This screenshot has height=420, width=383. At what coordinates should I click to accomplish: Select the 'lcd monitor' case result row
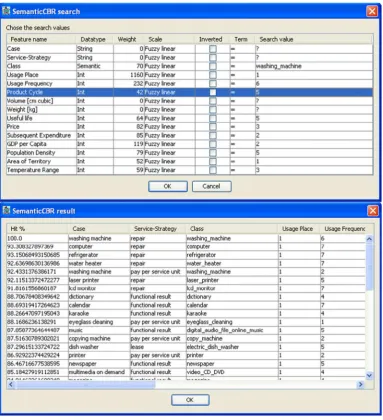tap(186, 288)
